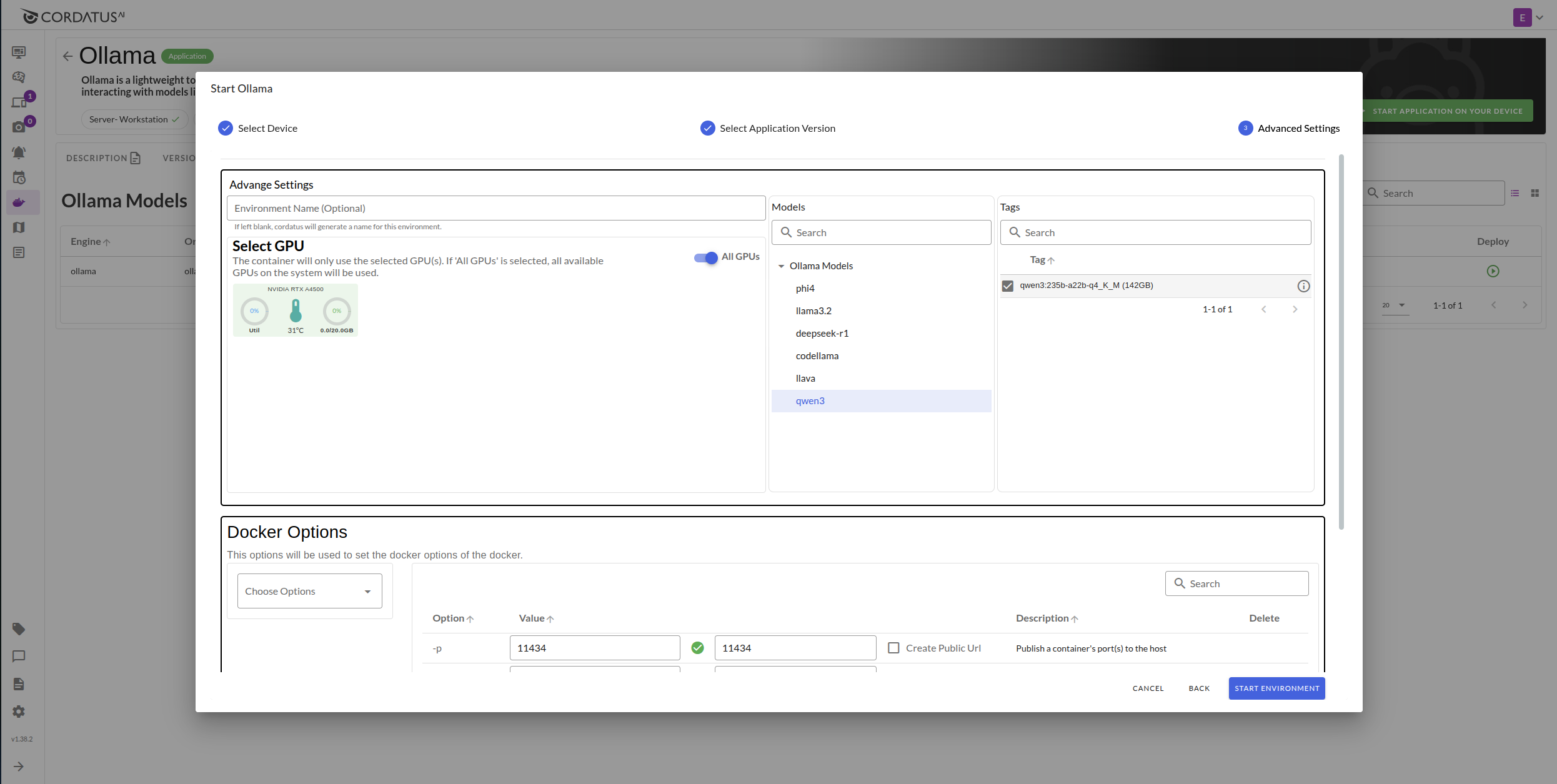The width and height of the screenshot is (1557, 784).
Task: Go to Select Device step
Action: click(x=257, y=128)
